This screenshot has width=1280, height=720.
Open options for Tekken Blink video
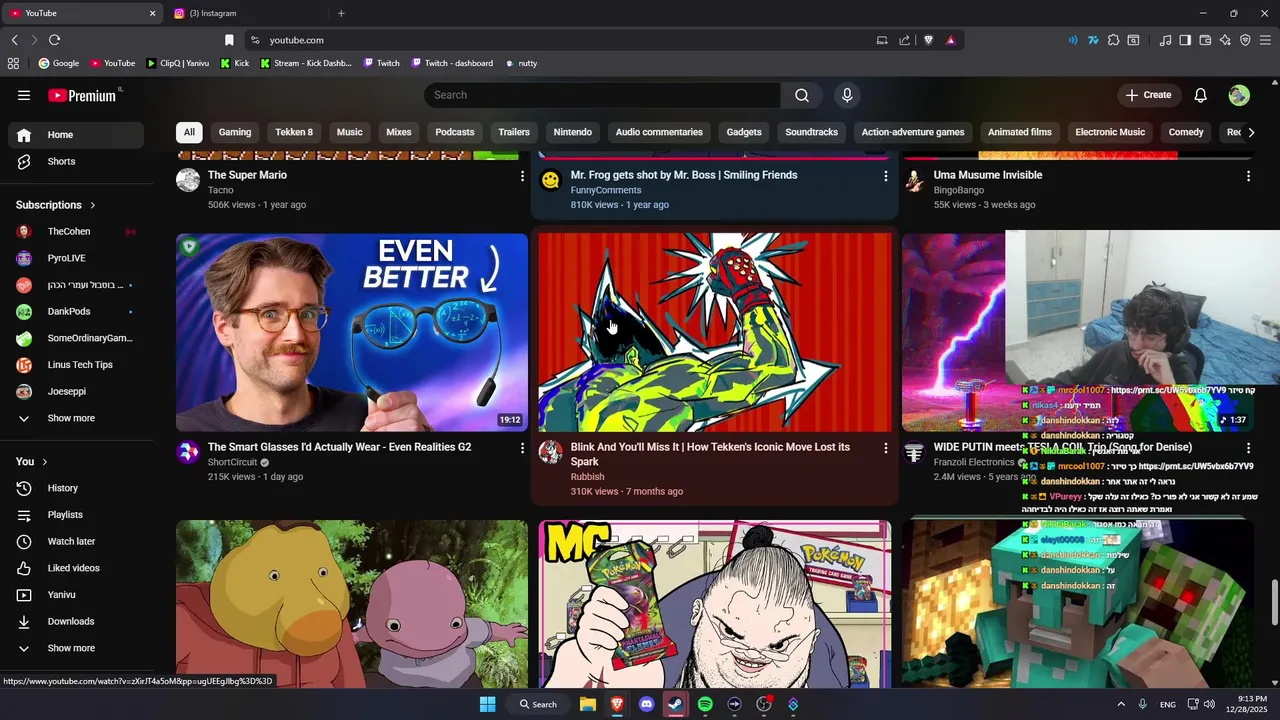pos(885,448)
